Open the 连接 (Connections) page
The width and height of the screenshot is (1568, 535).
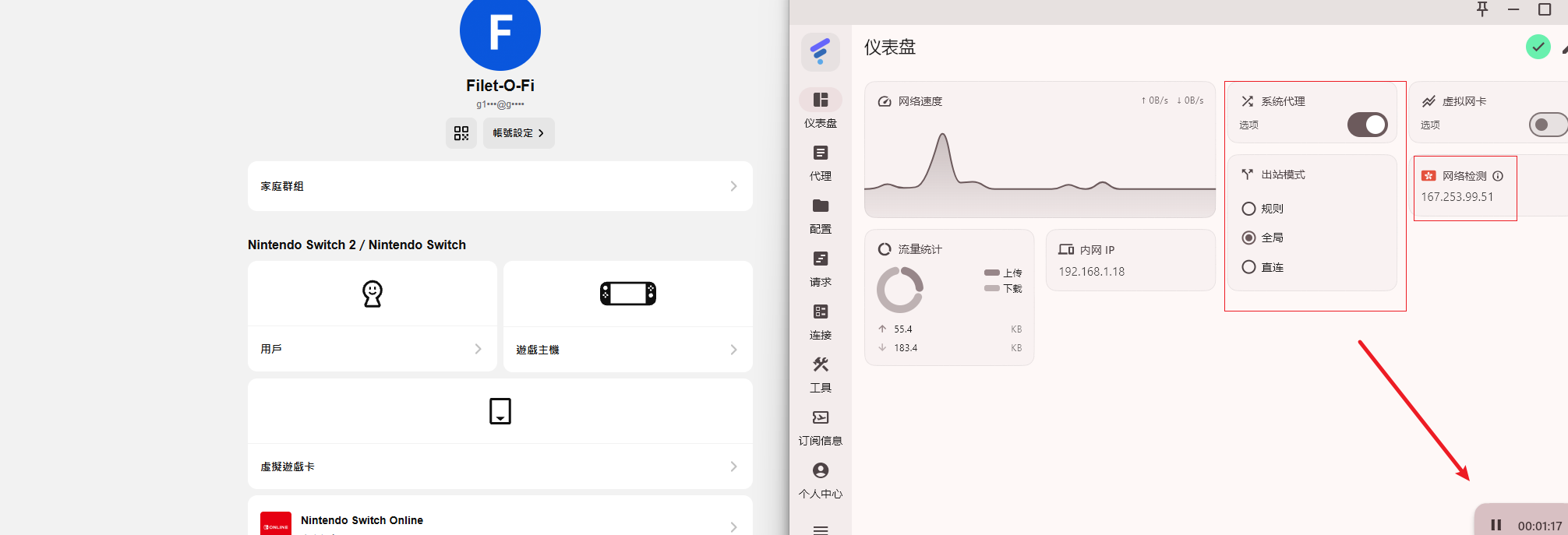click(x=820, y=321)
